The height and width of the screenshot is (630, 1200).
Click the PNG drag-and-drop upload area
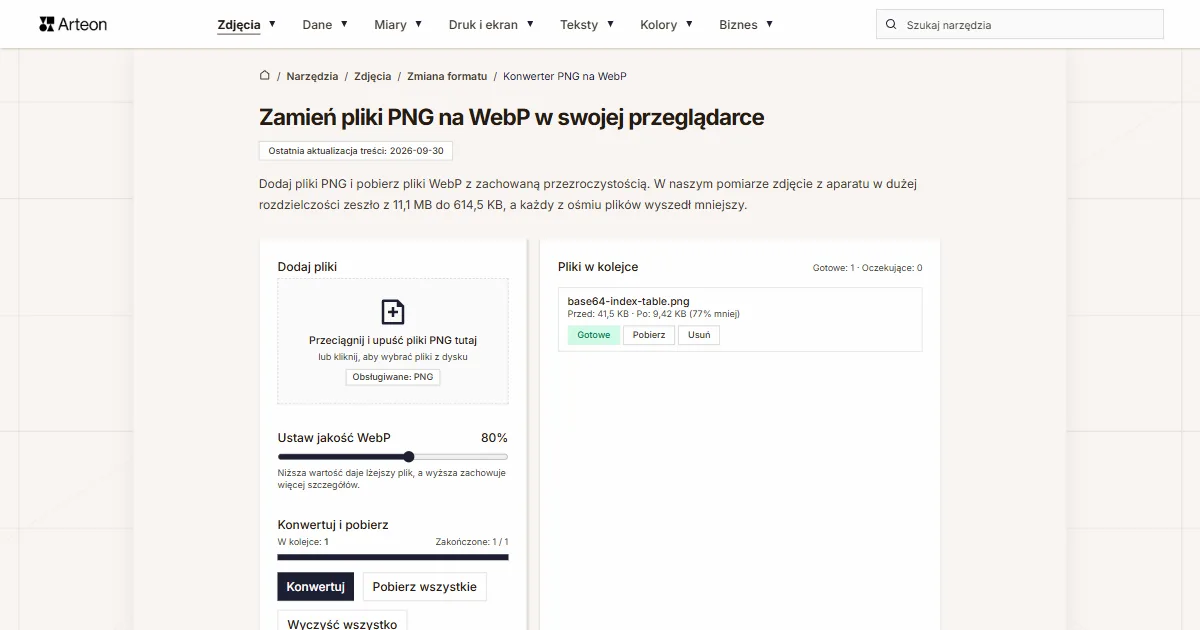[x=393, y=341]
